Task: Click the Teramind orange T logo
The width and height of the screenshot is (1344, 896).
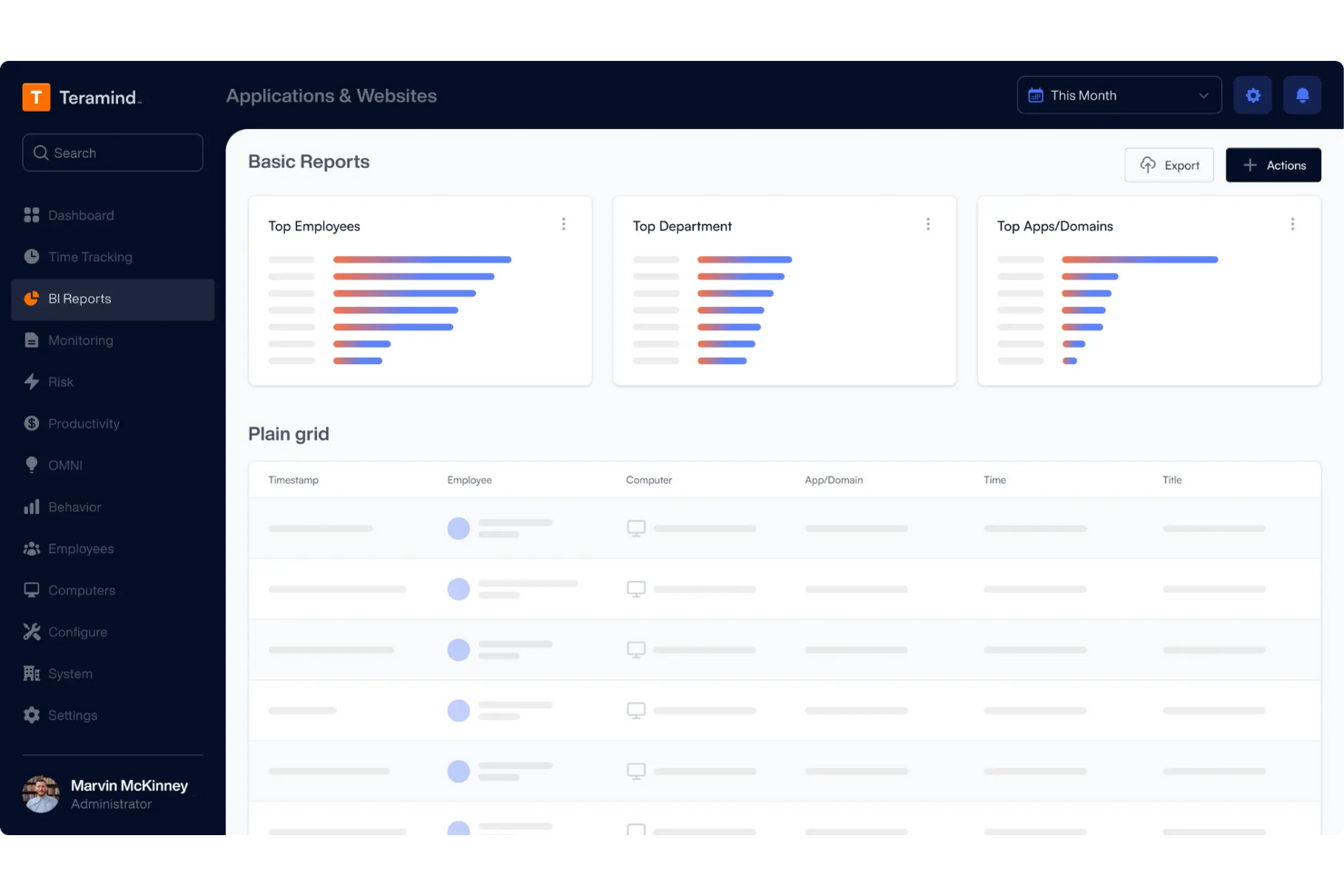Action: [x=36, y=97]
